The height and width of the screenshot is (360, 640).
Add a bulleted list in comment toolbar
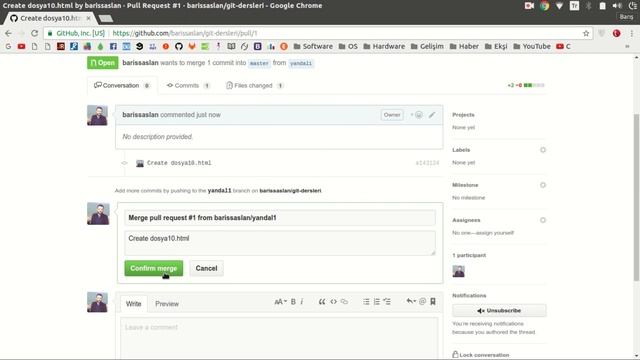(x=366, y=302)
